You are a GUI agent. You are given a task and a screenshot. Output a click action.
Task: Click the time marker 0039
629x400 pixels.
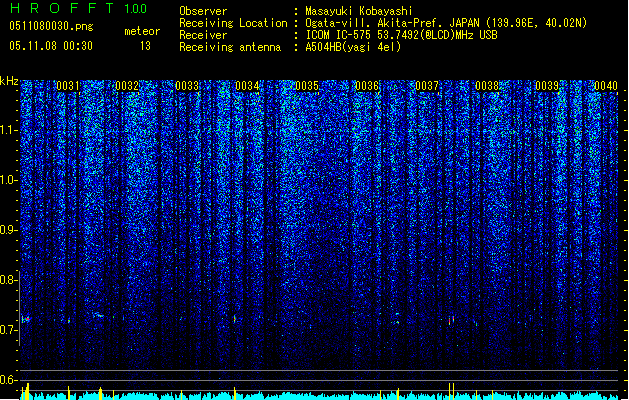click(x=547, y=86)
